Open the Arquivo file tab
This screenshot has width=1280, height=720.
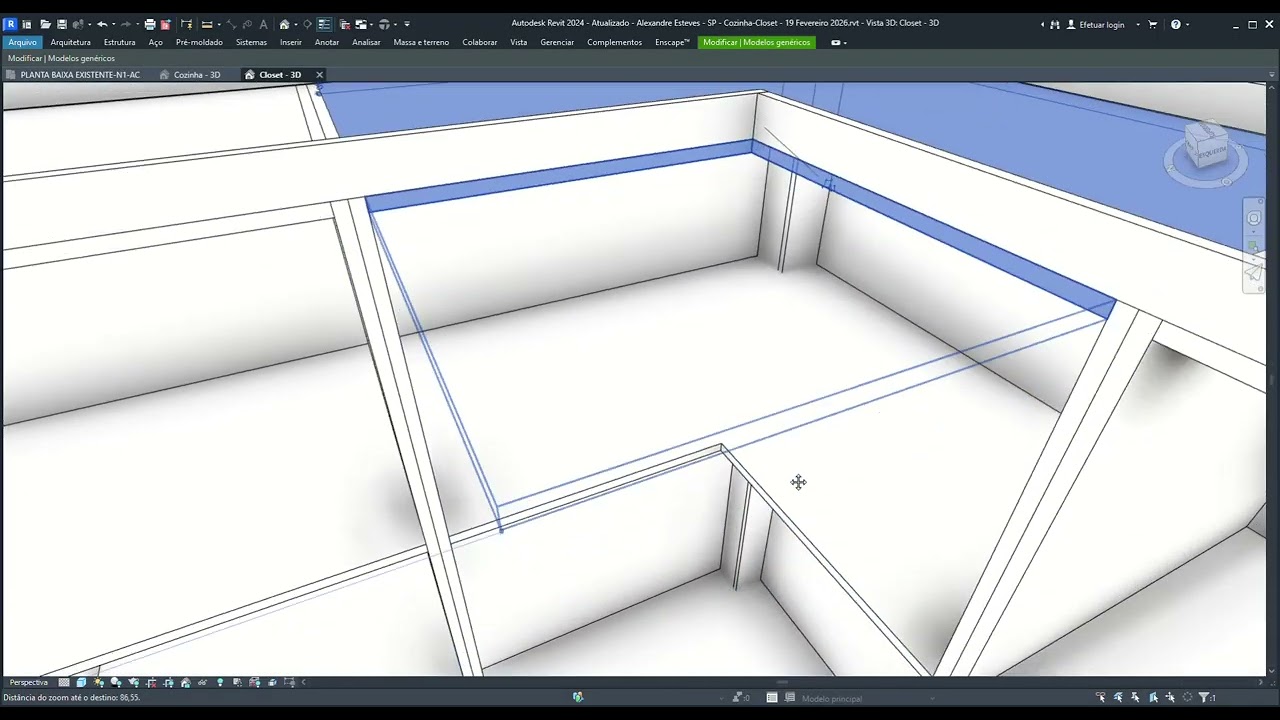(x=22, y=42)
